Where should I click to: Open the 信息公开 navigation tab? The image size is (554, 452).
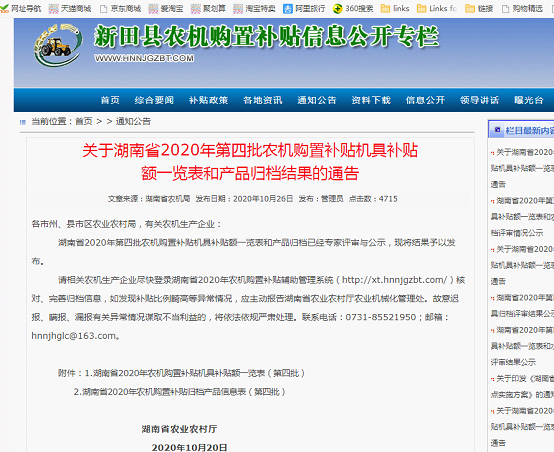[425, 100]
